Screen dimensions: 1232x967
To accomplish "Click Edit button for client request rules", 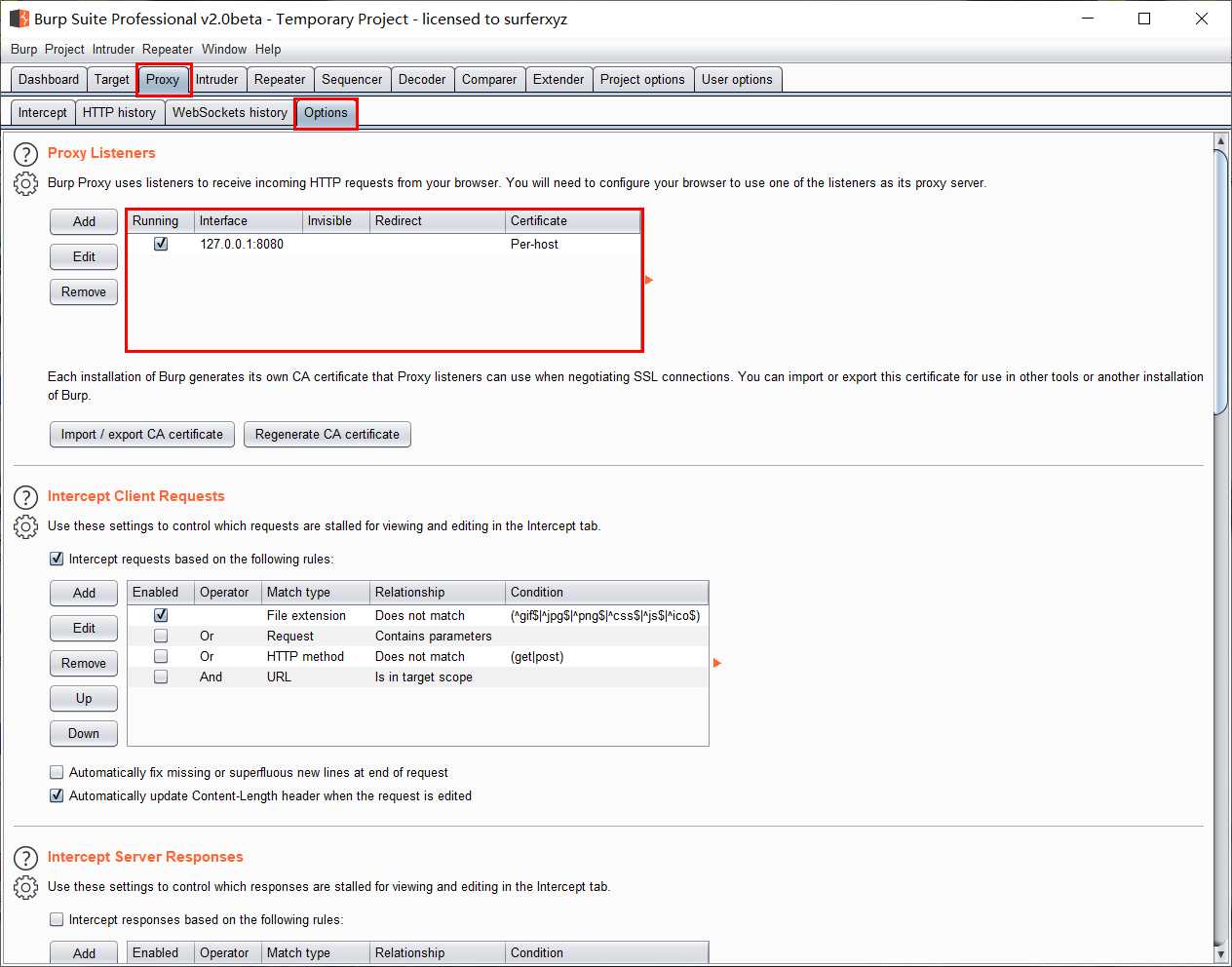I will point(84,628).
